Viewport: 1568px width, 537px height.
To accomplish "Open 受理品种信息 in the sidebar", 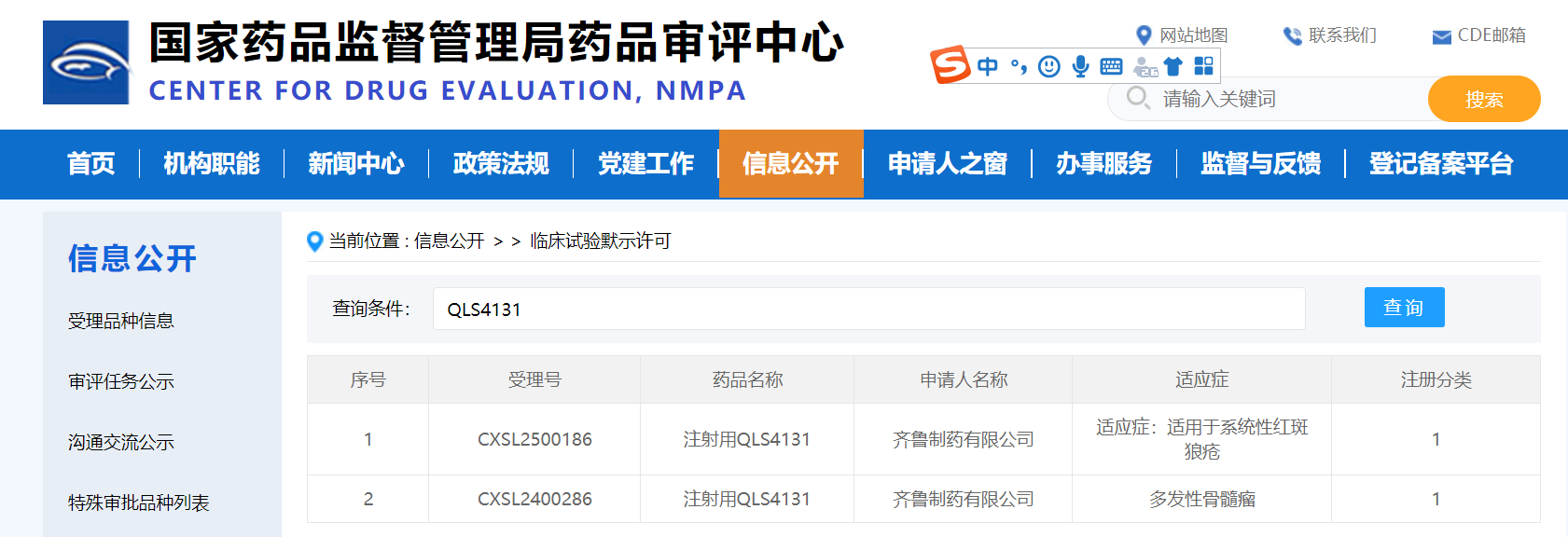I will pyautogui.click(x=121, y=322).
